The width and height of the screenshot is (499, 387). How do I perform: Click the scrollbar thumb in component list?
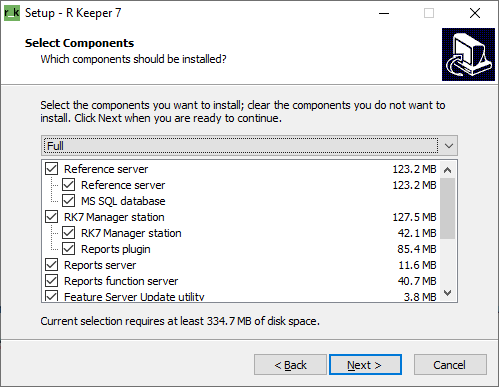tap(448, 208)
